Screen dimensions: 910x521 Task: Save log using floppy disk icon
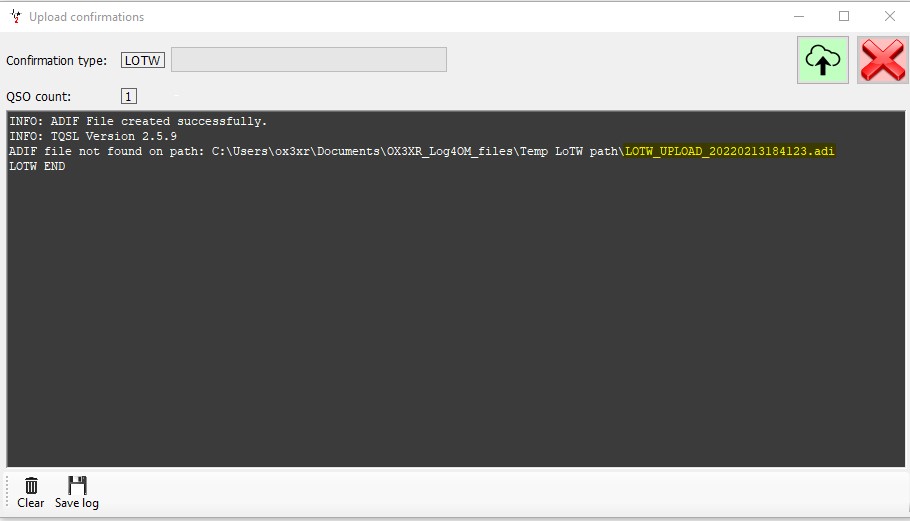click(x=77, y=493)
